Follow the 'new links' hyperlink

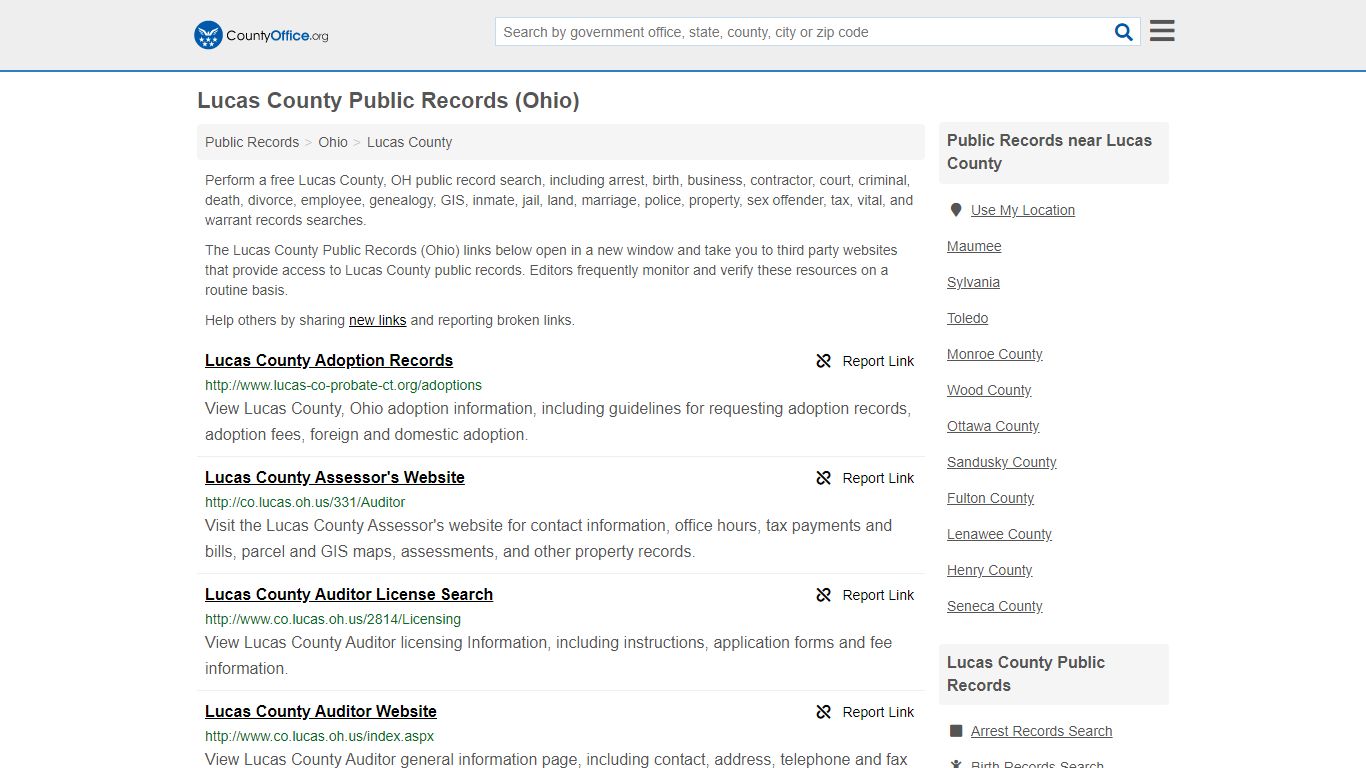pos(377,321)
